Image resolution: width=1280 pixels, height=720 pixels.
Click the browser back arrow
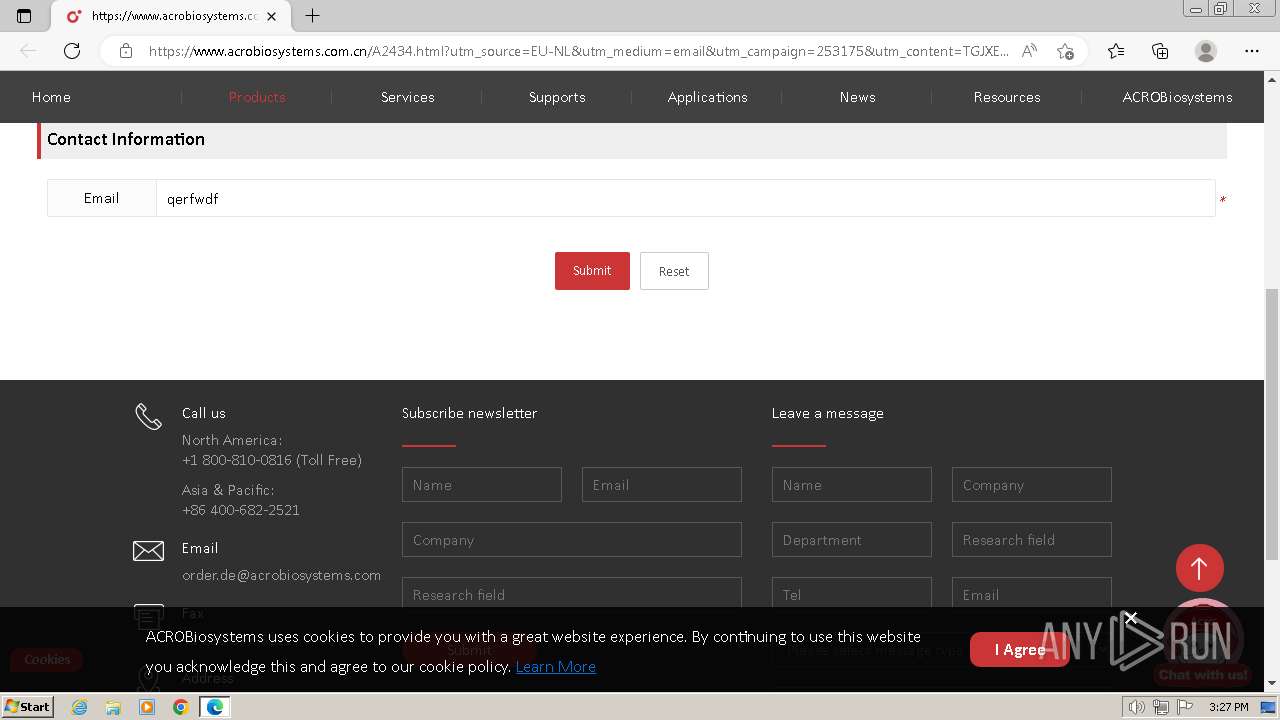[28, 51]
